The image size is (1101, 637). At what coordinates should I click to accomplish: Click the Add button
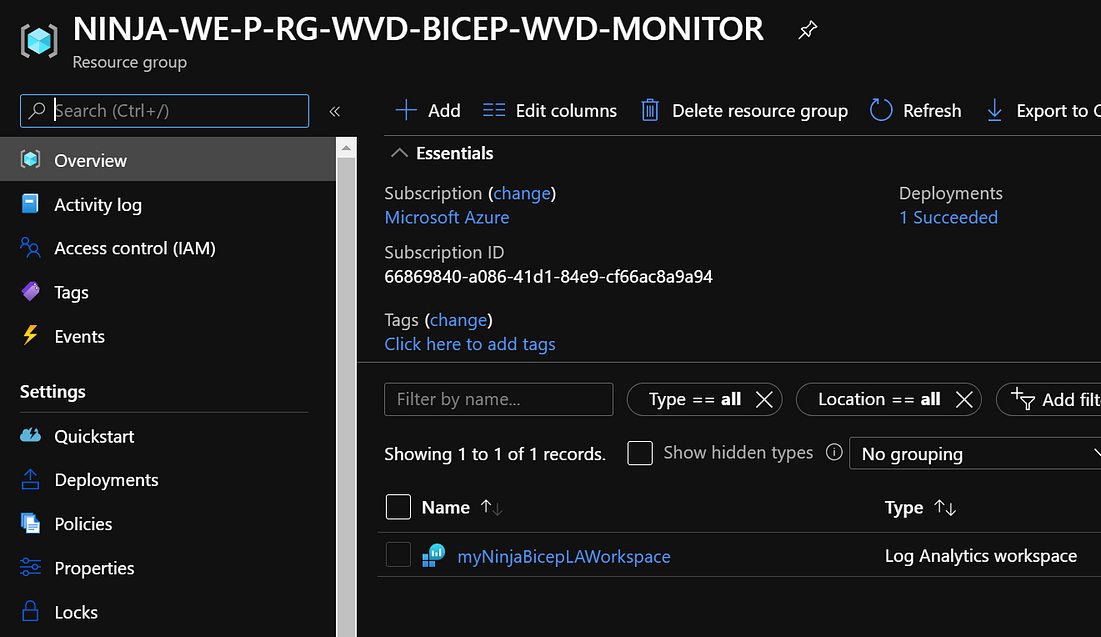pos(428,110)
